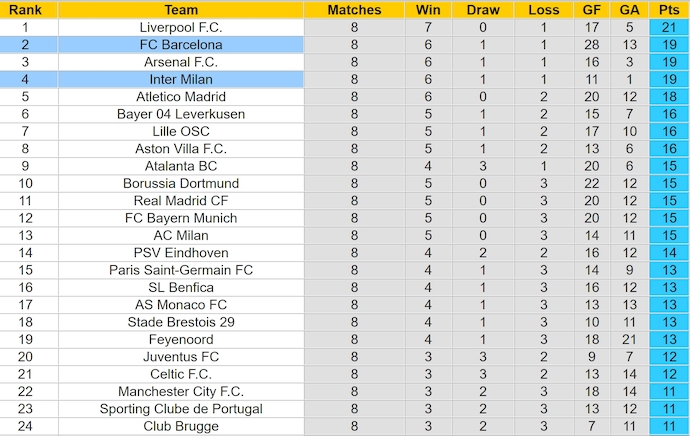
Task: Click the Inter Milan team name
Action: (x=181, y=79)
